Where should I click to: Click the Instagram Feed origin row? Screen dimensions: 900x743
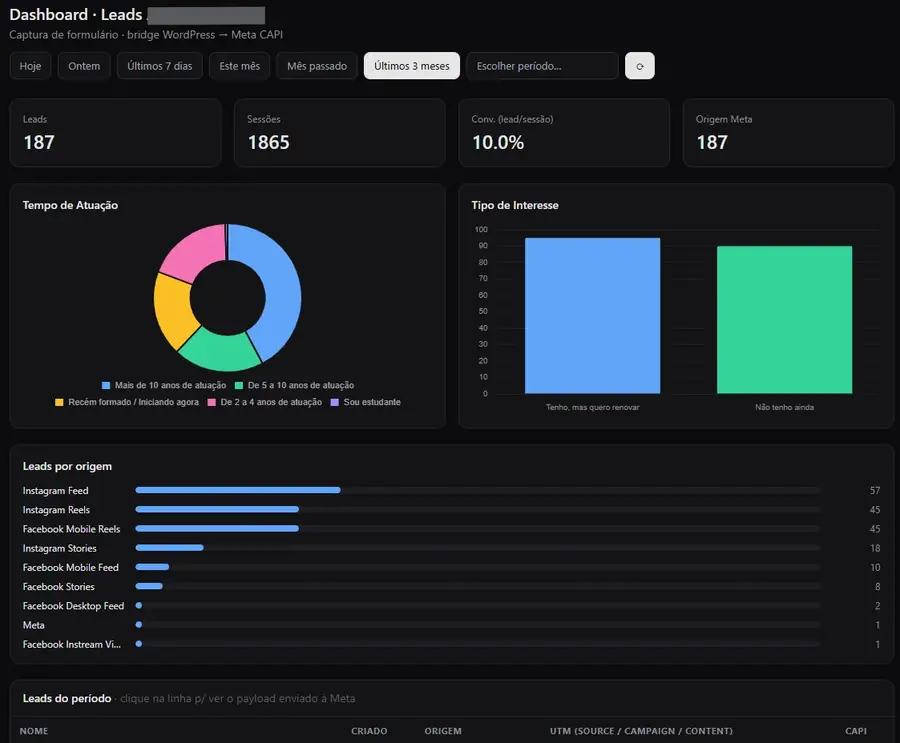[x=451, y=490]
